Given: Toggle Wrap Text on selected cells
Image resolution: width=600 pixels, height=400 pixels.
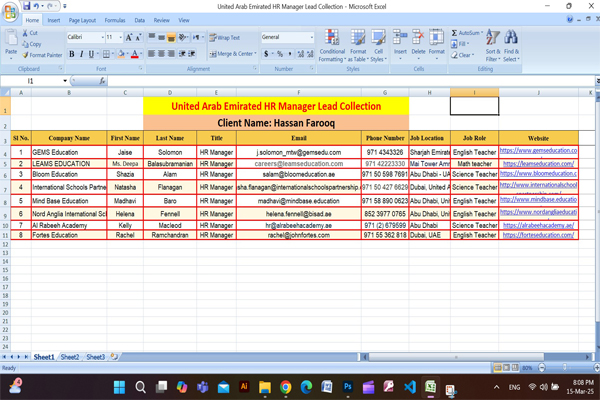Looking at the screenshot, I should [224, 37].
